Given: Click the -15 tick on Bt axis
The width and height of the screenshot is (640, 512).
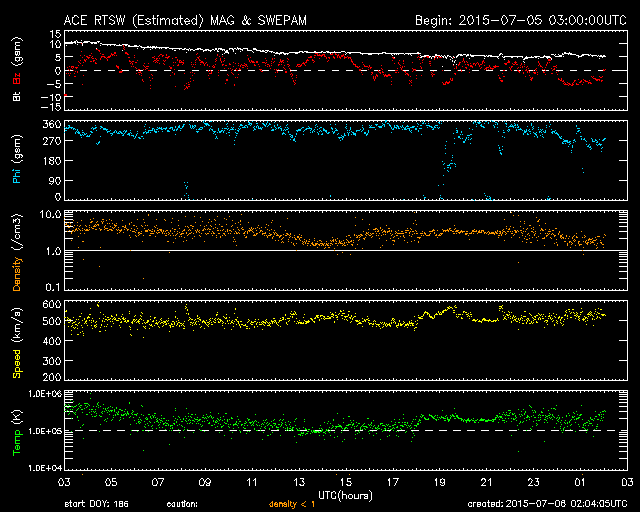Looking at the screenshot, I should [x=52, y=106].
